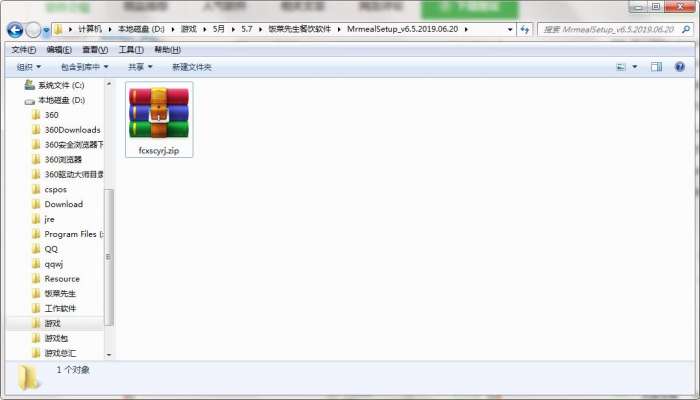Open the 360安全浏览器下 folder in the tree
Screen dimensions: 700x400
pyautogui.click(x=74, y=145)
